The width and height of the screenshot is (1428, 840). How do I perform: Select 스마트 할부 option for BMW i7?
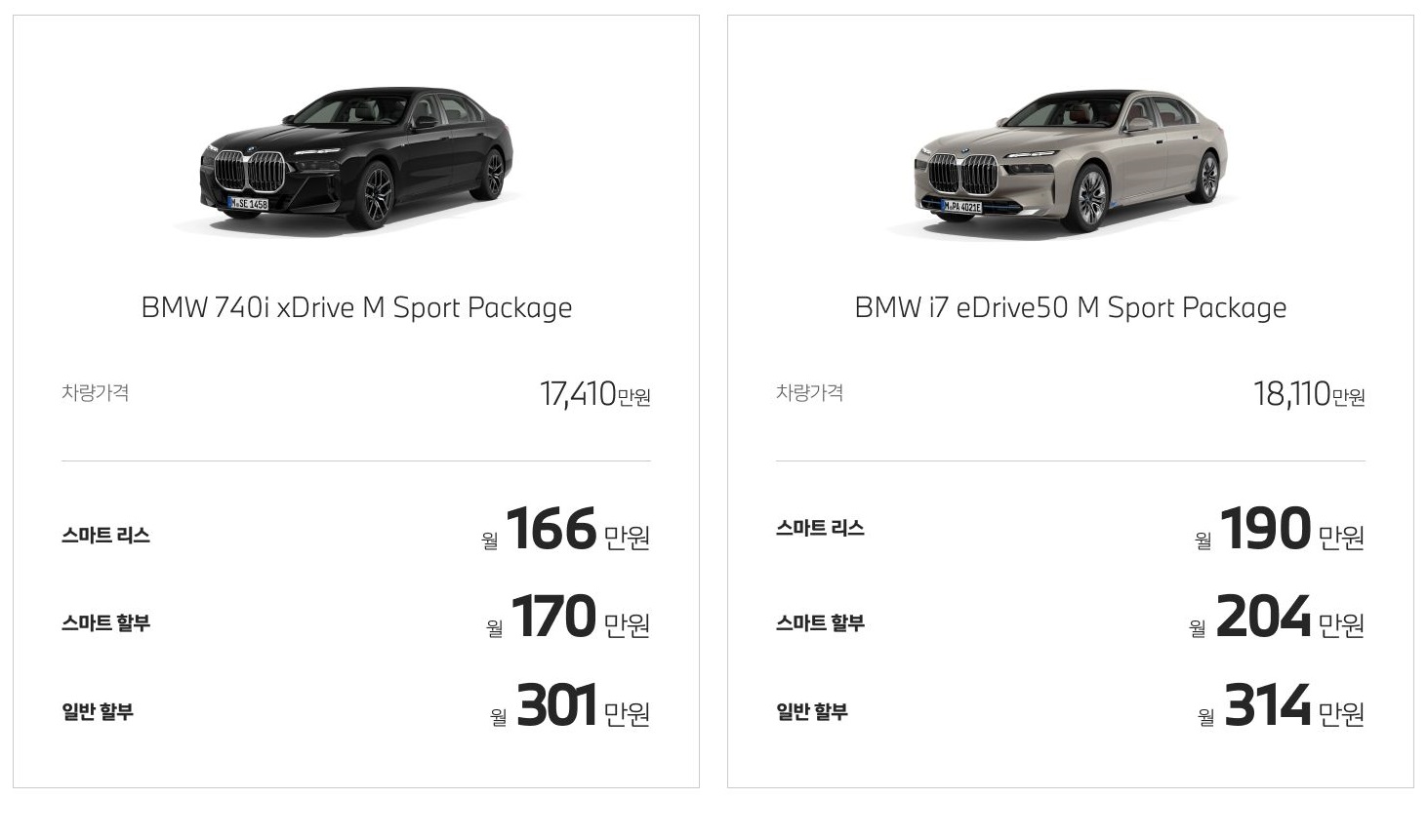(820, 622)
